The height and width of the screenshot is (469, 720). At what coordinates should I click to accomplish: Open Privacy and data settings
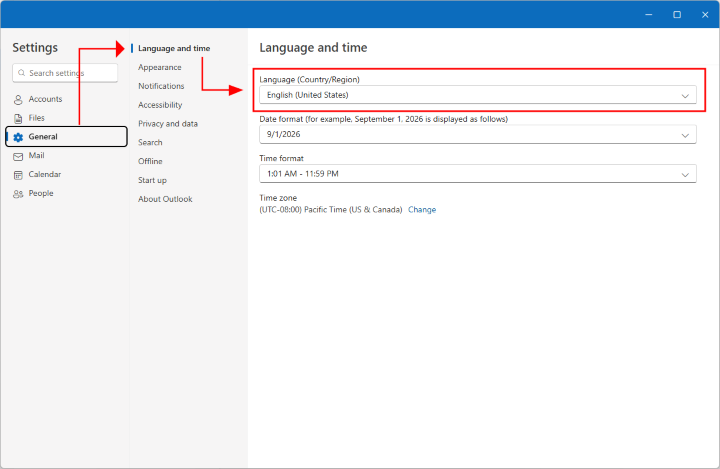click(x=168, y=124)
